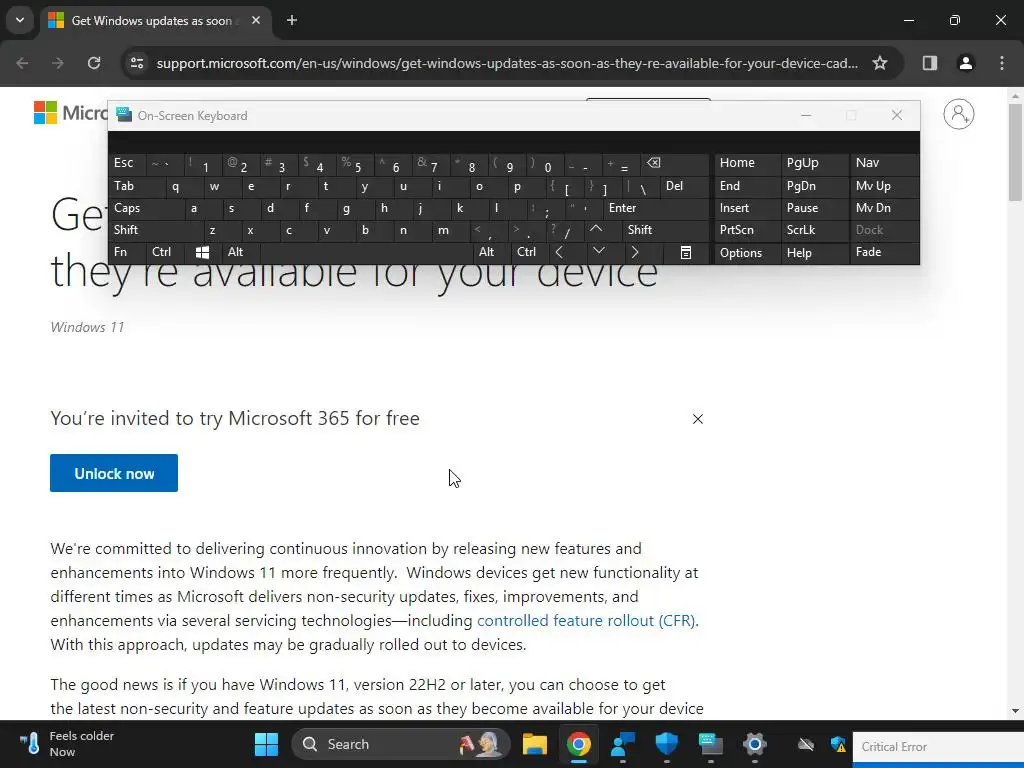This screenshot has width=1024, height=768.
Task: Click the Unlock now button
Action: pyautogui.click(x=114, y=473)
